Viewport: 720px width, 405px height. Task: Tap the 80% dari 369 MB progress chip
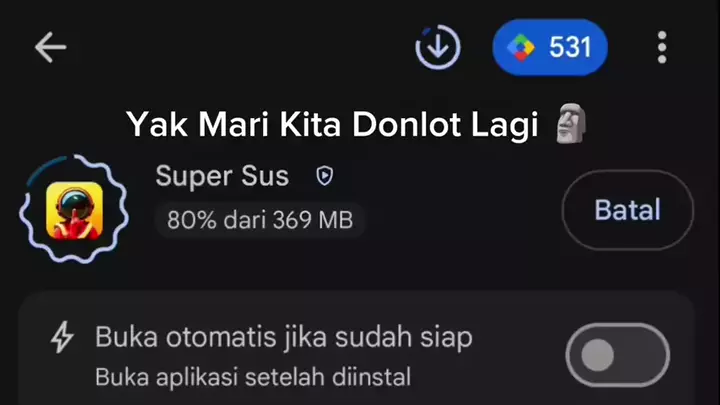(x=260, y=219)
